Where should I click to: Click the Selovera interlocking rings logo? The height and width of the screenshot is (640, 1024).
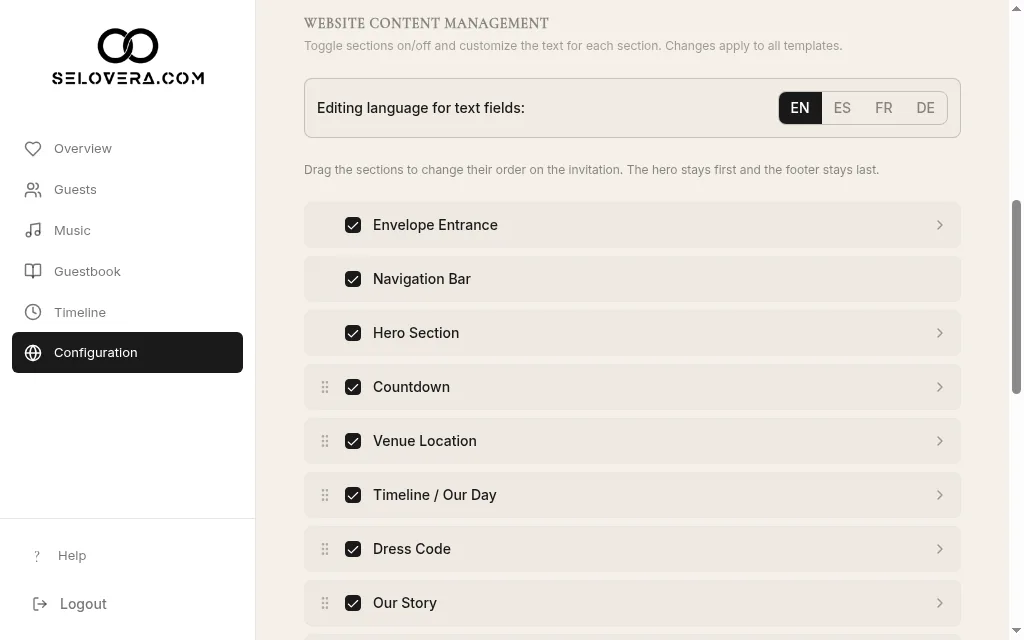(x=128, y=46)
